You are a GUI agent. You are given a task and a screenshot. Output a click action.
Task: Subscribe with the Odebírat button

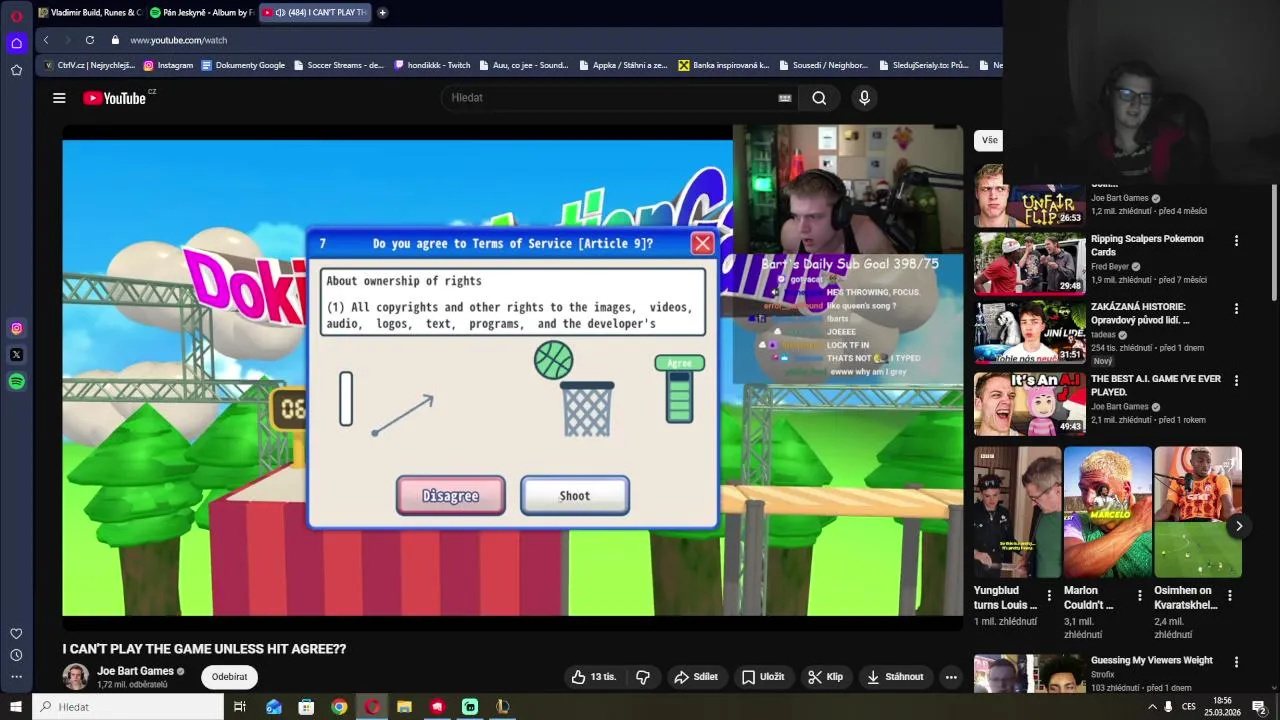click(229, 677)
